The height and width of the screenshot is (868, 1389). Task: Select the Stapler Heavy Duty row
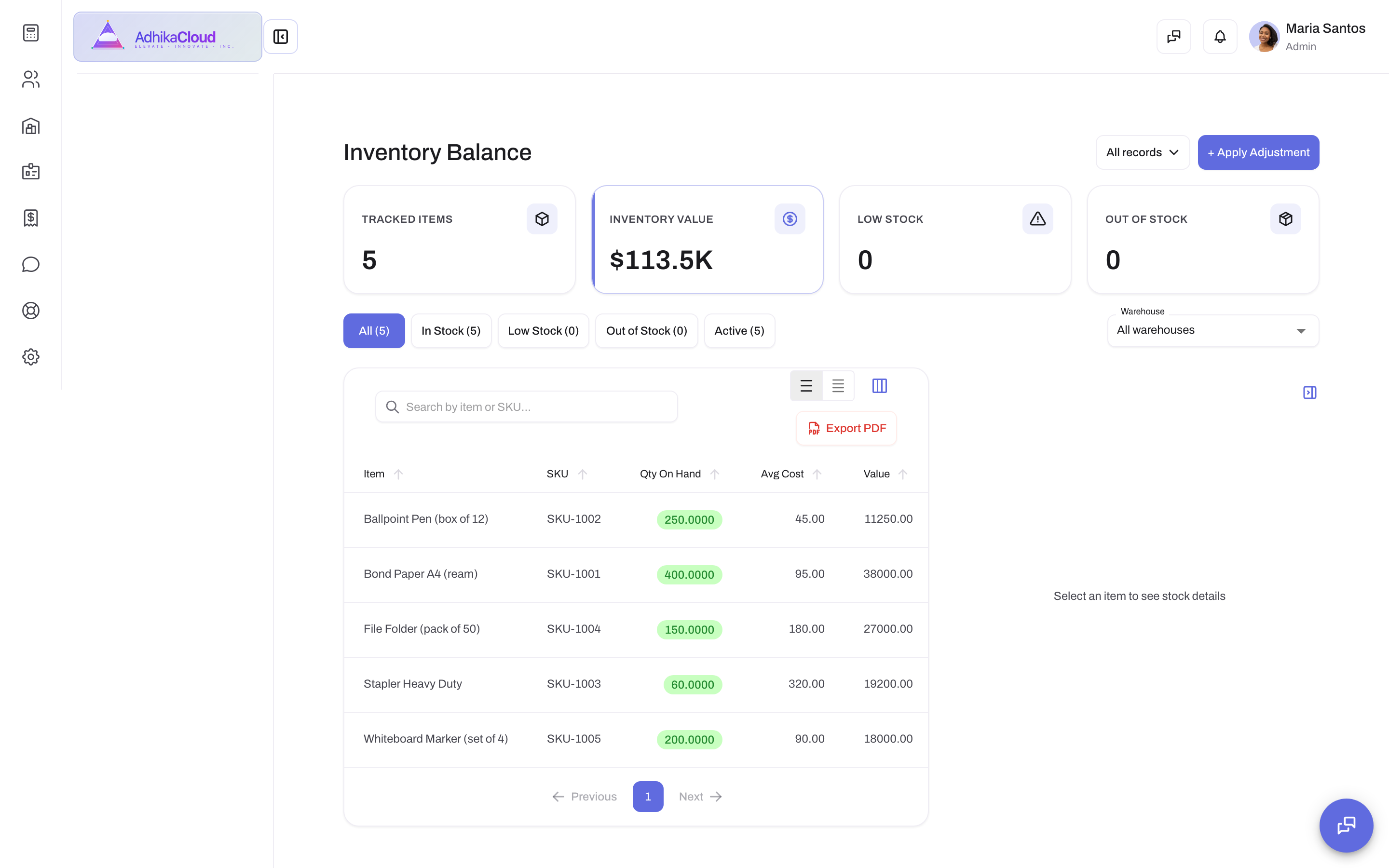636,684
